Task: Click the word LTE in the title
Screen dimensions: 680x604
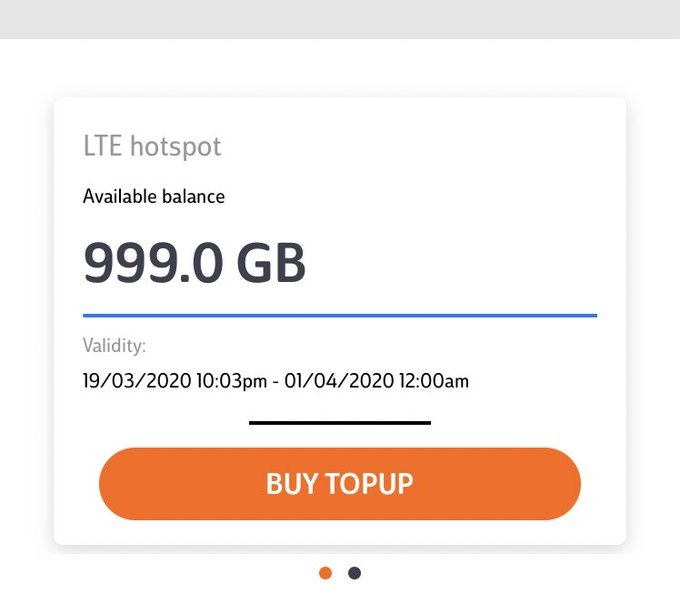Action: click(102, 147)
